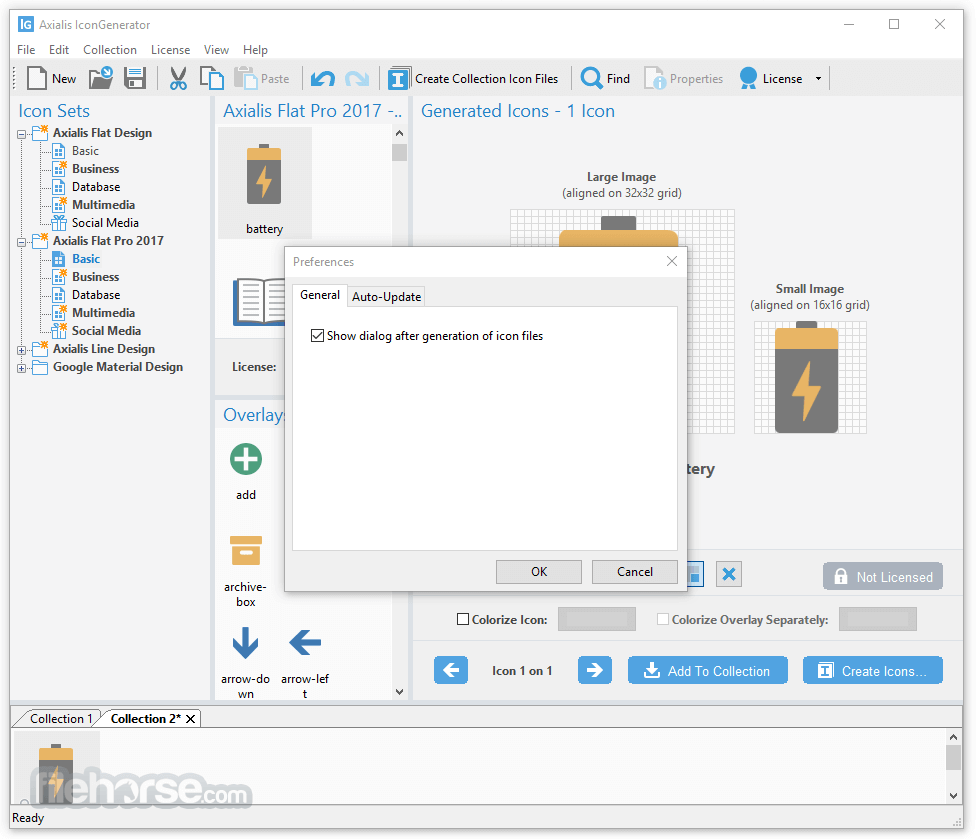The width and height of the screenshot is (976, 839).
Task: Click the overlays list scroll down arrow
Action: pyautogui.click(x=400, y=691)
